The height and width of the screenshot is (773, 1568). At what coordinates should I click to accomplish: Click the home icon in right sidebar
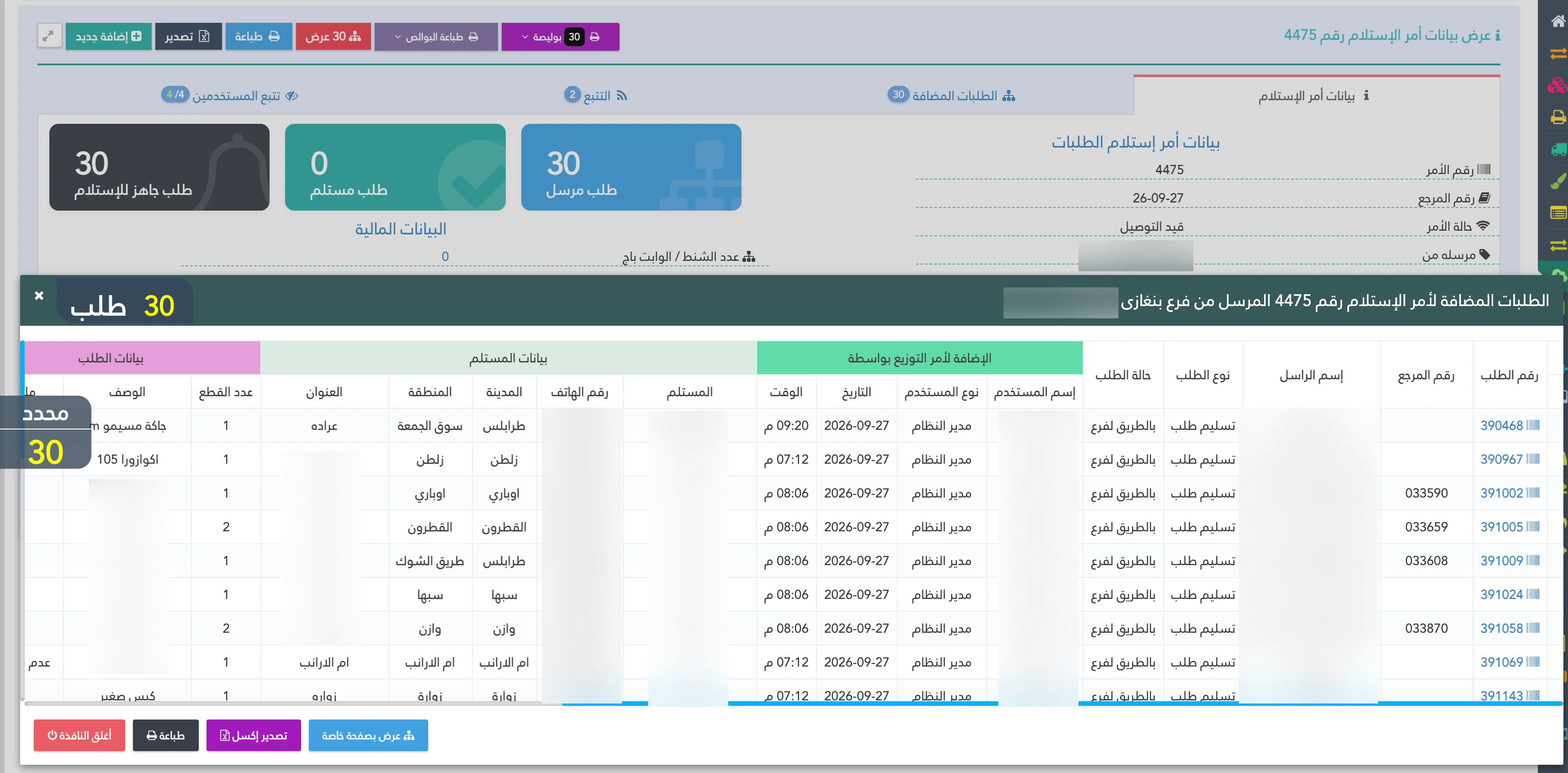(x=1557, y=22)
